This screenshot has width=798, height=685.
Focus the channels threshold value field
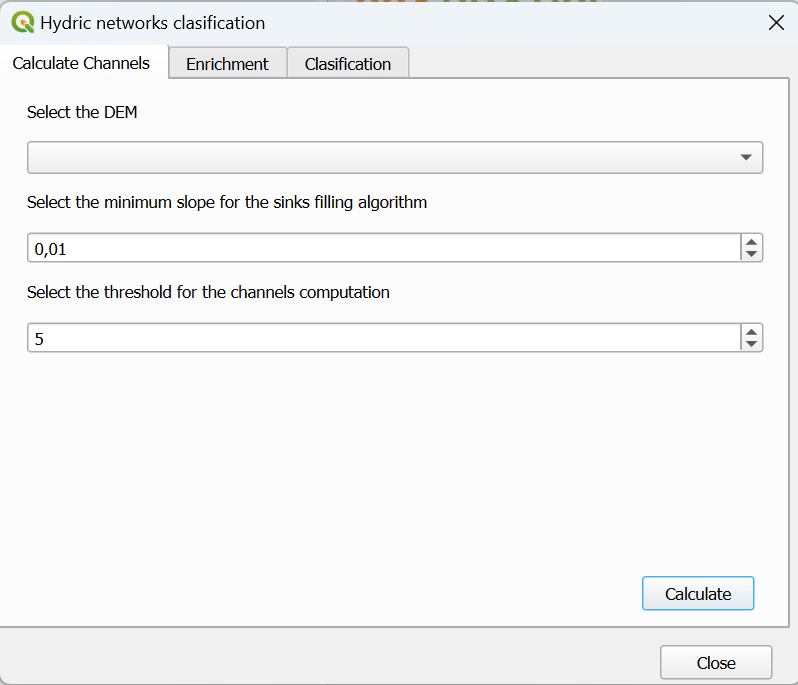click(x=380, y=338)
